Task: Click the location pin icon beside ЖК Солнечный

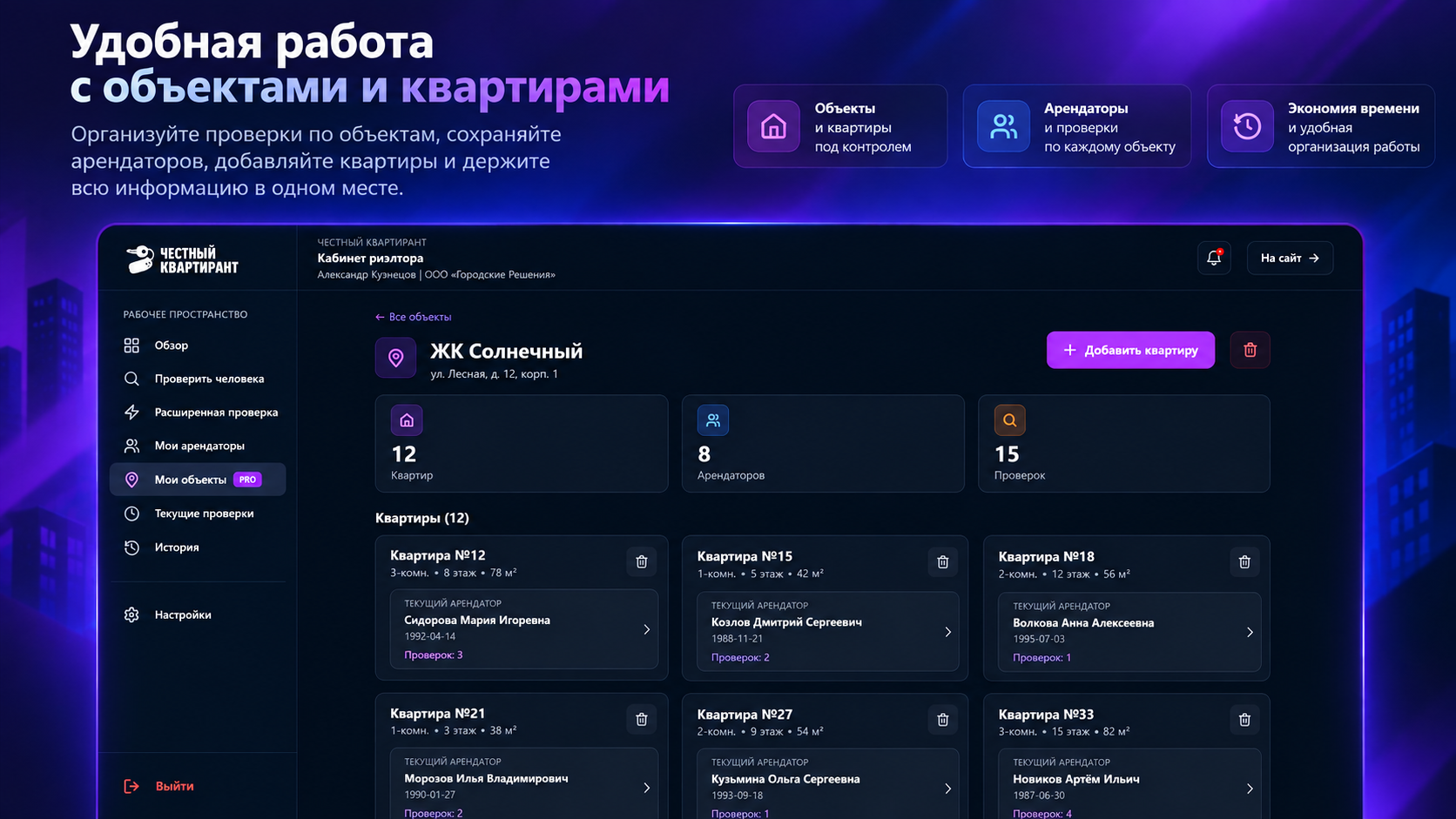Action: click(x=395, y=358)
